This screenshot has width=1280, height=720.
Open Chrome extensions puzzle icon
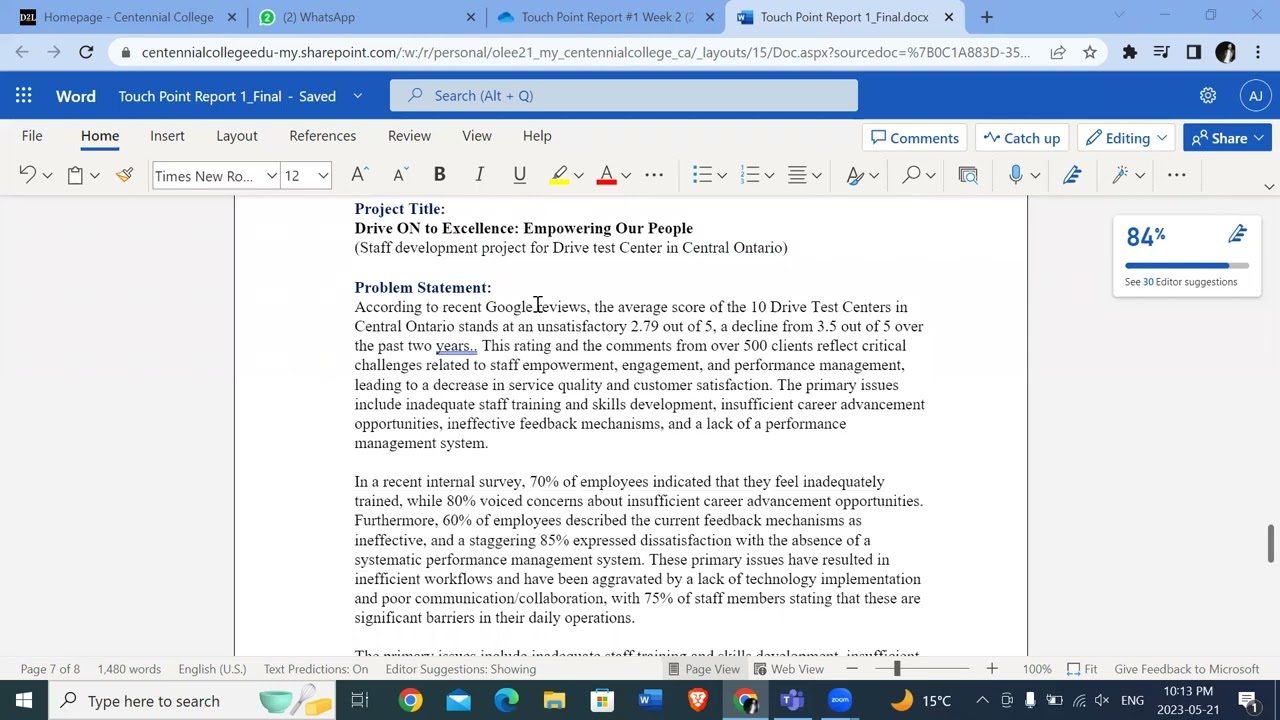click(x=1130, y=52)
